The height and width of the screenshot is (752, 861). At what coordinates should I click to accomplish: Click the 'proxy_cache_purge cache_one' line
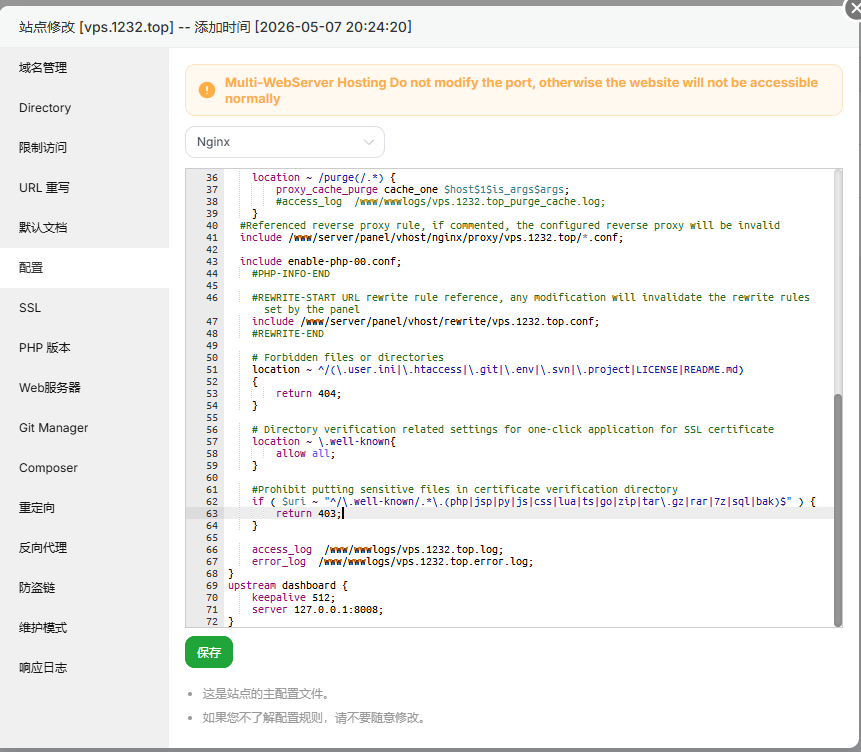click(422, 190)
